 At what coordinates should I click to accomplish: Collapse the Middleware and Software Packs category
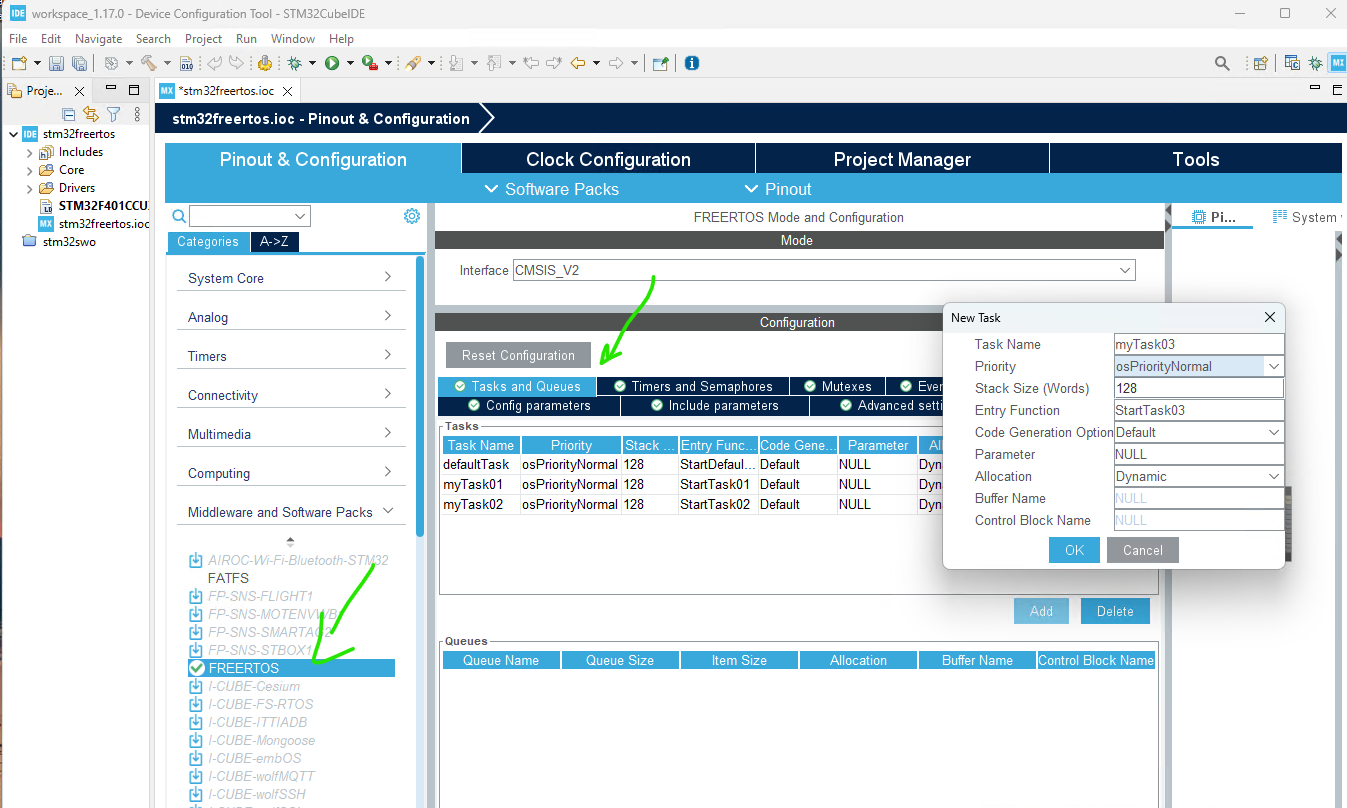[388, 511]
